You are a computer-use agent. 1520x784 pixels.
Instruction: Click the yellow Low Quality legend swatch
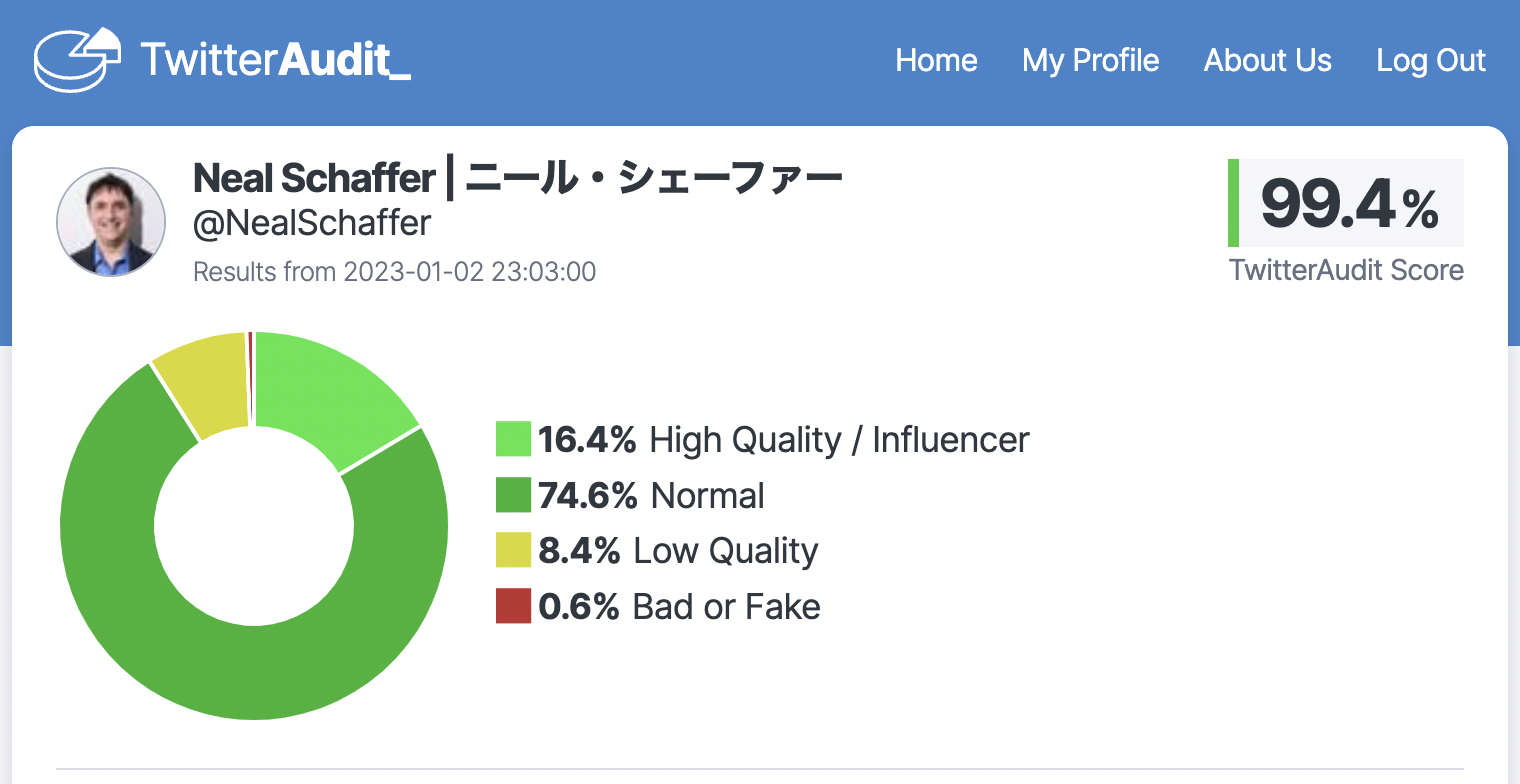513,551
